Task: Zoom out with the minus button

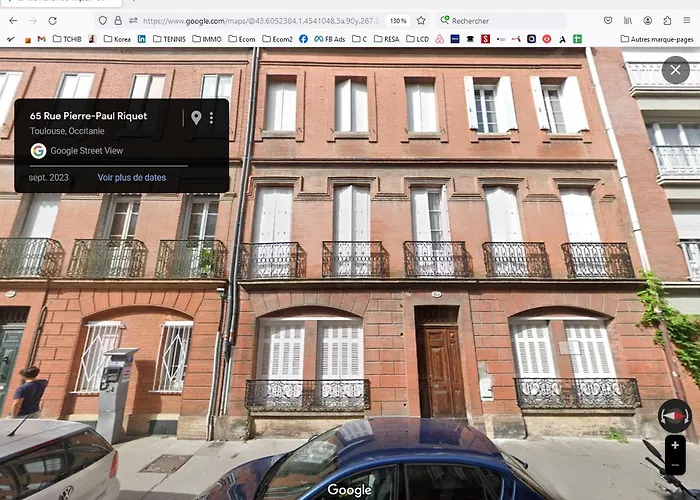Action: tap(676, 465)
